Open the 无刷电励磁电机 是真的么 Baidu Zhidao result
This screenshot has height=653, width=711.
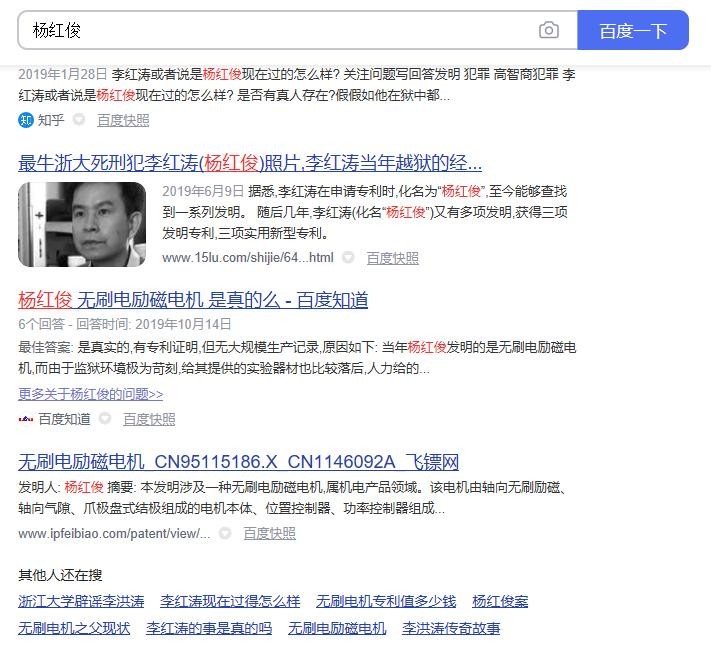(x=193, y=299)
